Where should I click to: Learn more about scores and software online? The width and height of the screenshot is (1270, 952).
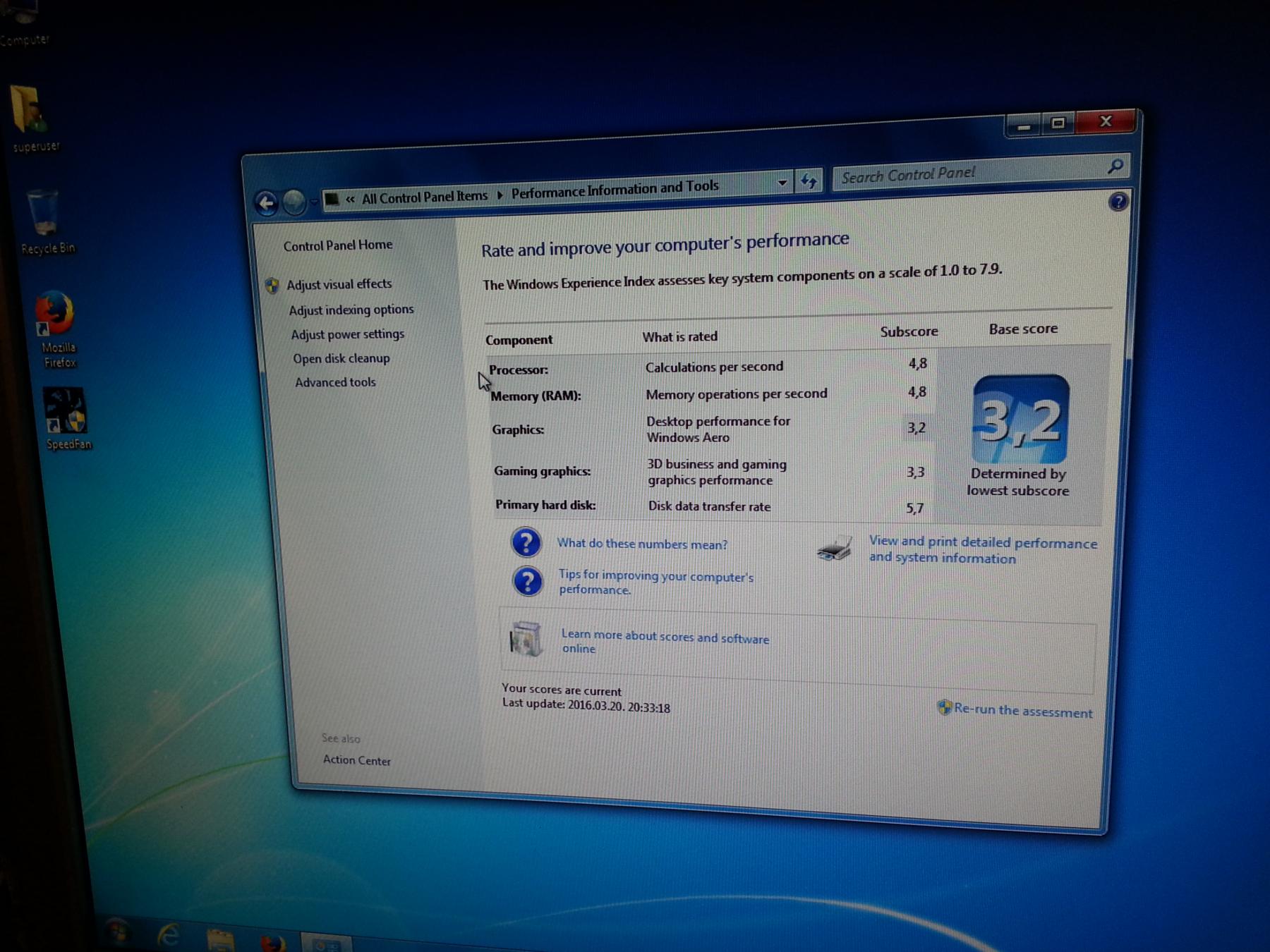pyautogui.click(x=665, y=642)
